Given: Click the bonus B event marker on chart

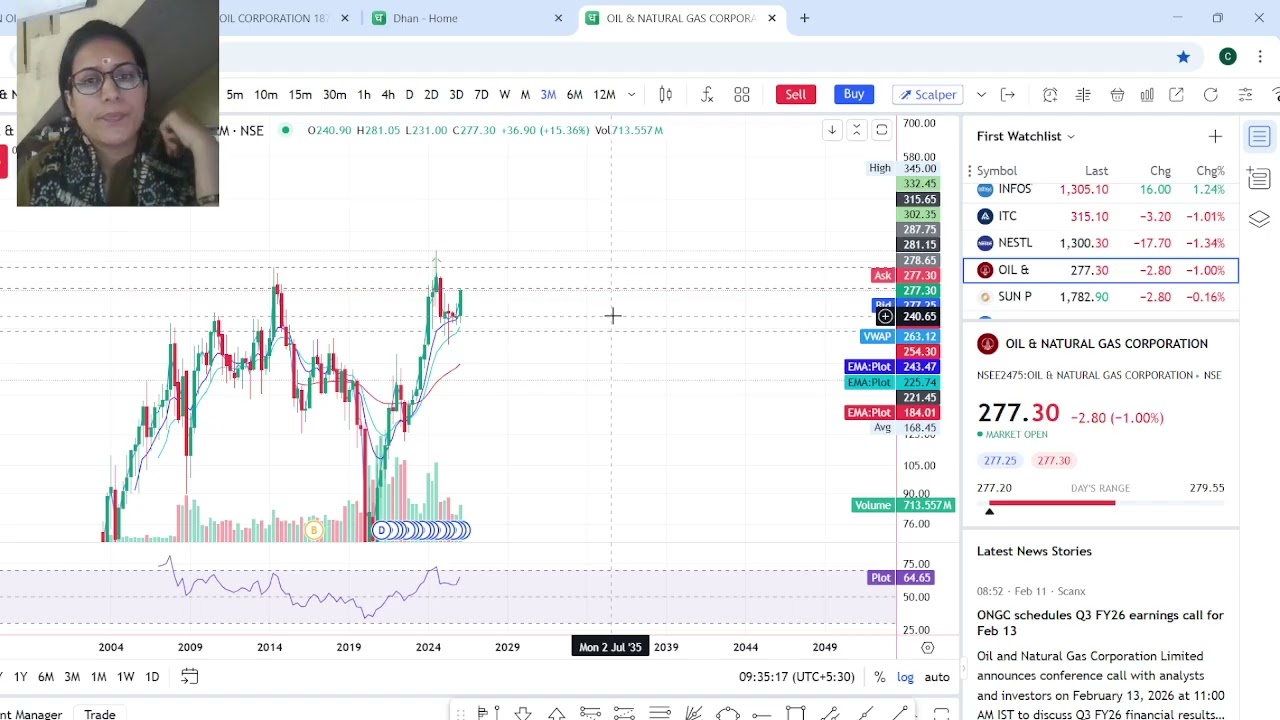Looking at the screenshot, I should [x=314, y=530].
